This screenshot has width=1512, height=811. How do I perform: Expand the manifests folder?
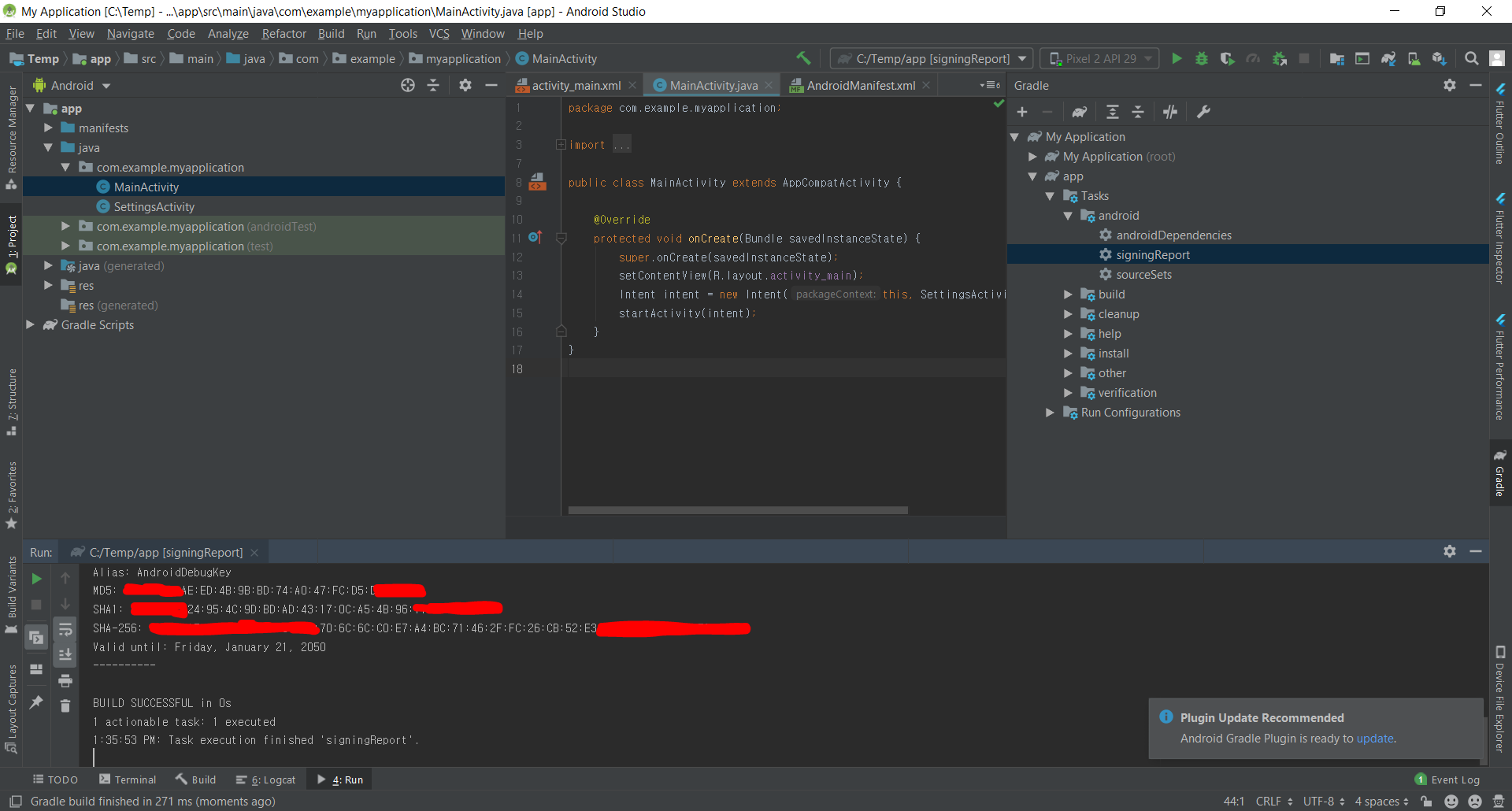pyautogui.click(x=48, y=128)
